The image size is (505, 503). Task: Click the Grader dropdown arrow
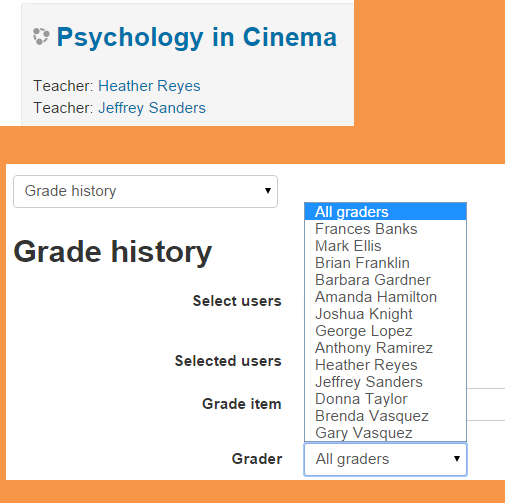click(x=457, y=459)
